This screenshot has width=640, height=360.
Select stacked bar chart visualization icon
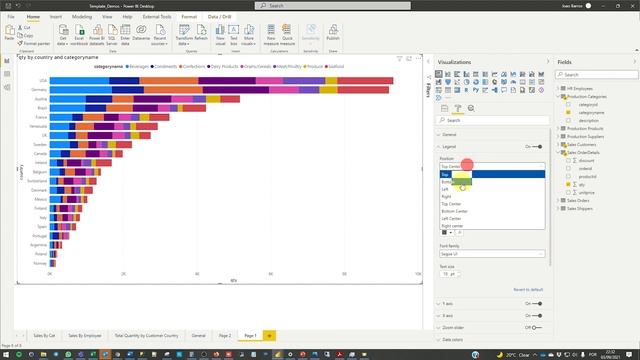click(x=439, y=74)
